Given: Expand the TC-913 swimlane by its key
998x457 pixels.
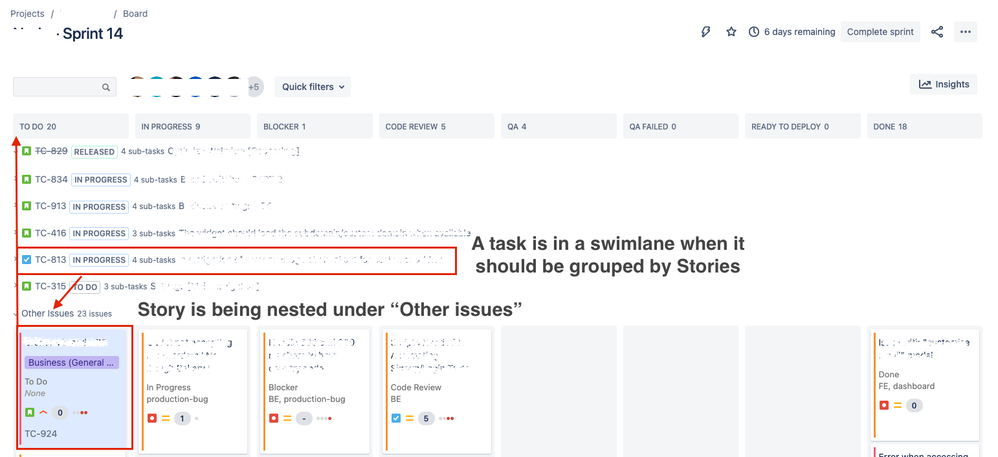Looking at the screenshot, I should click(51, 206).
